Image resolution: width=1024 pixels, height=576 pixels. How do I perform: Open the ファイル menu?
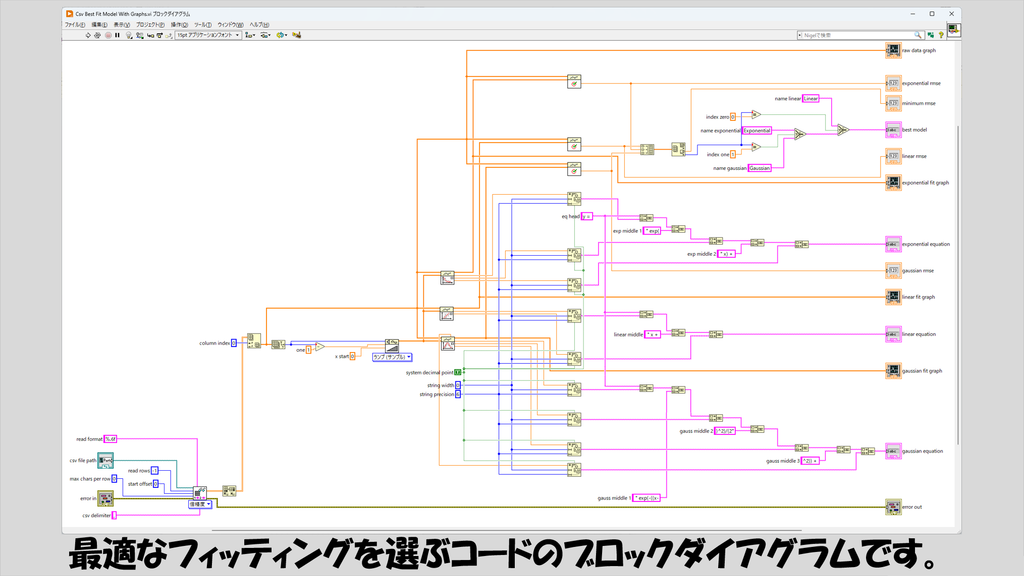pos(74,25)
